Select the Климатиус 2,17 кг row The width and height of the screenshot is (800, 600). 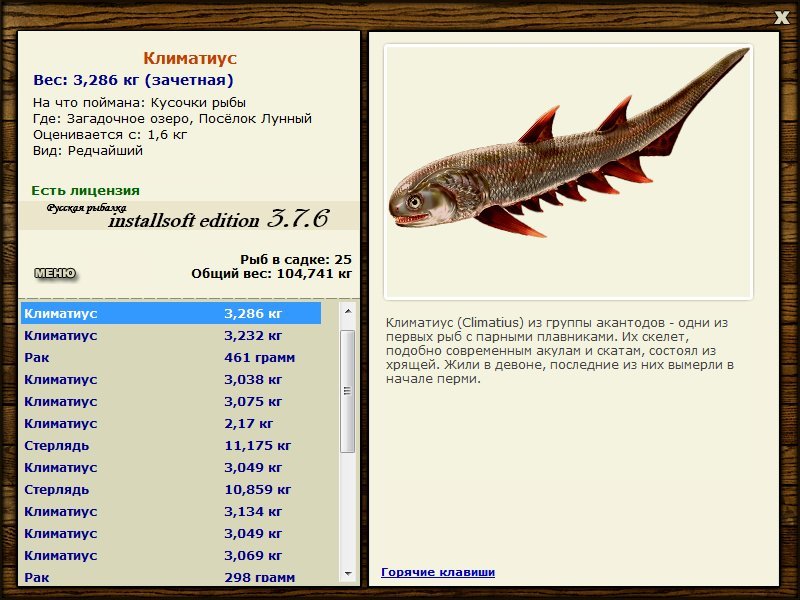171,423
